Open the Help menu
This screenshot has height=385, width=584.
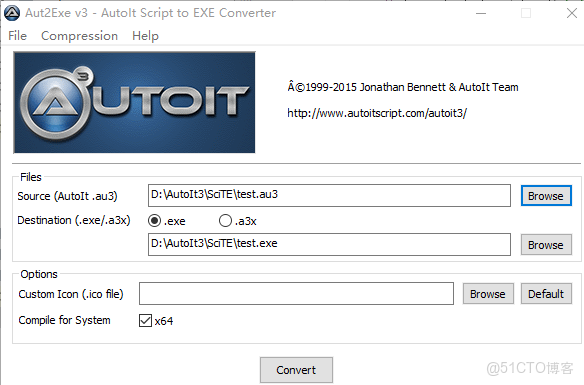tap(145, 36)
